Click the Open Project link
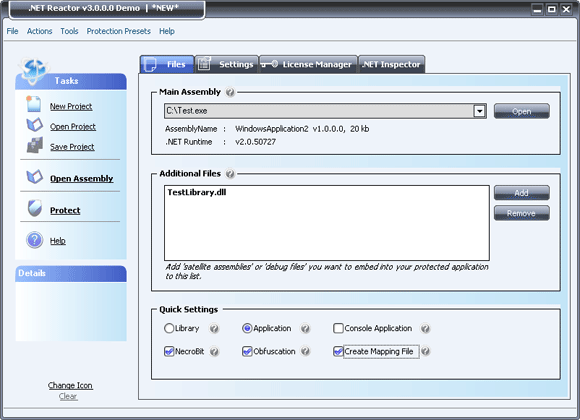Screen dimensions: 580x420 pyautogui.click(x=73, y=127)
